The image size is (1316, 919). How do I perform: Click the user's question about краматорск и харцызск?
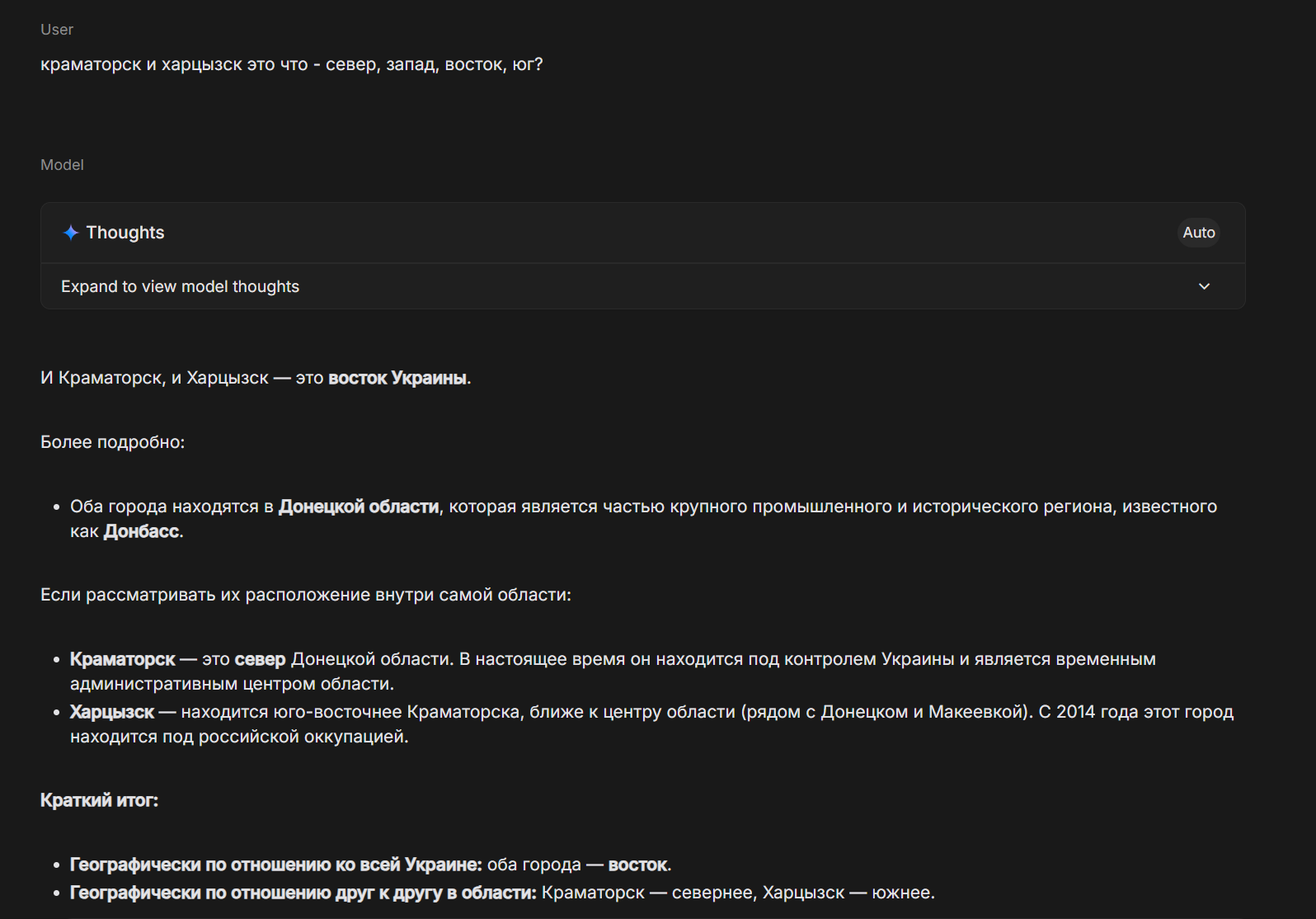coord(291,64)
